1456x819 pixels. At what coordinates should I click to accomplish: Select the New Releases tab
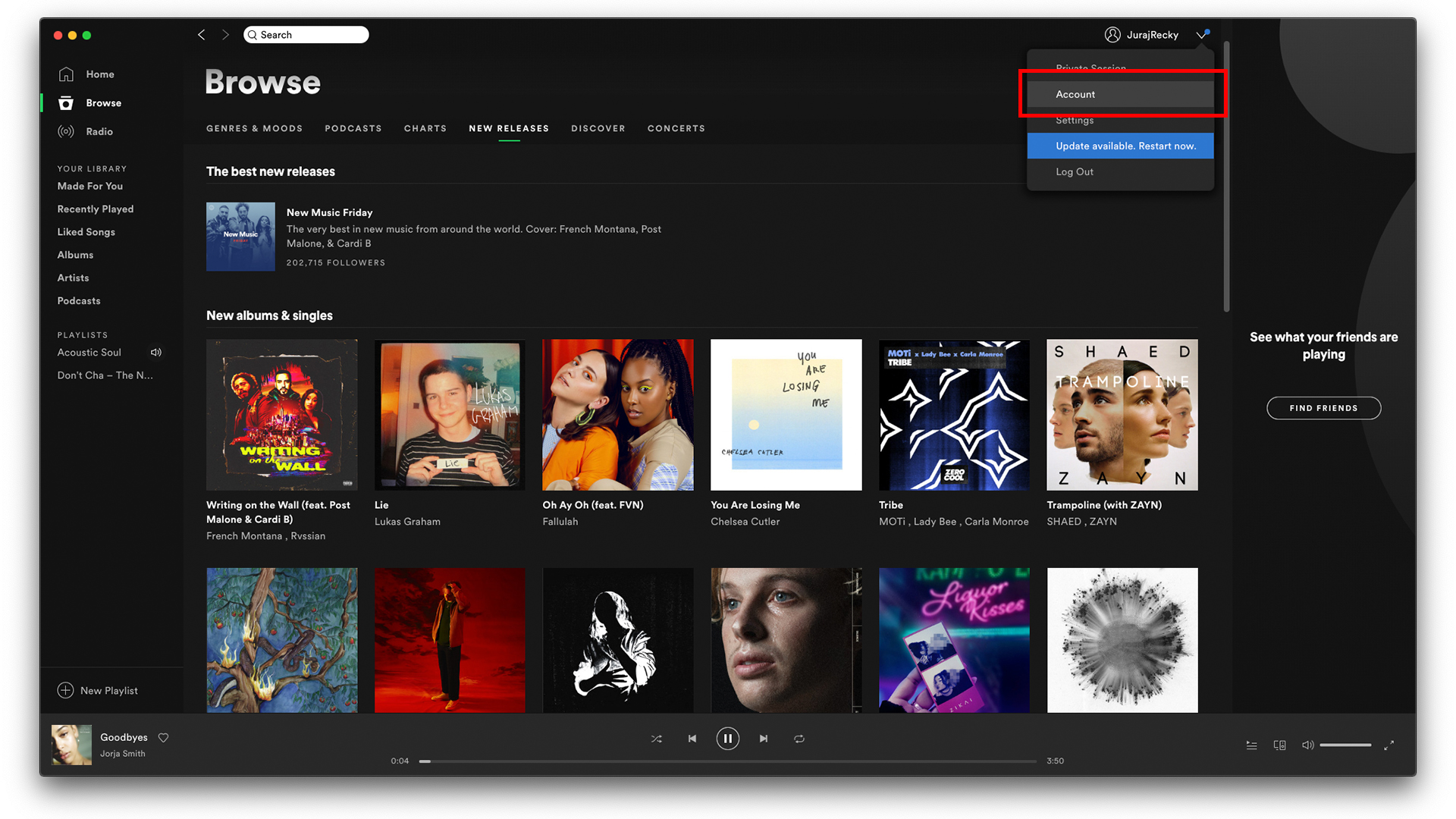click(x=509, y=129)
